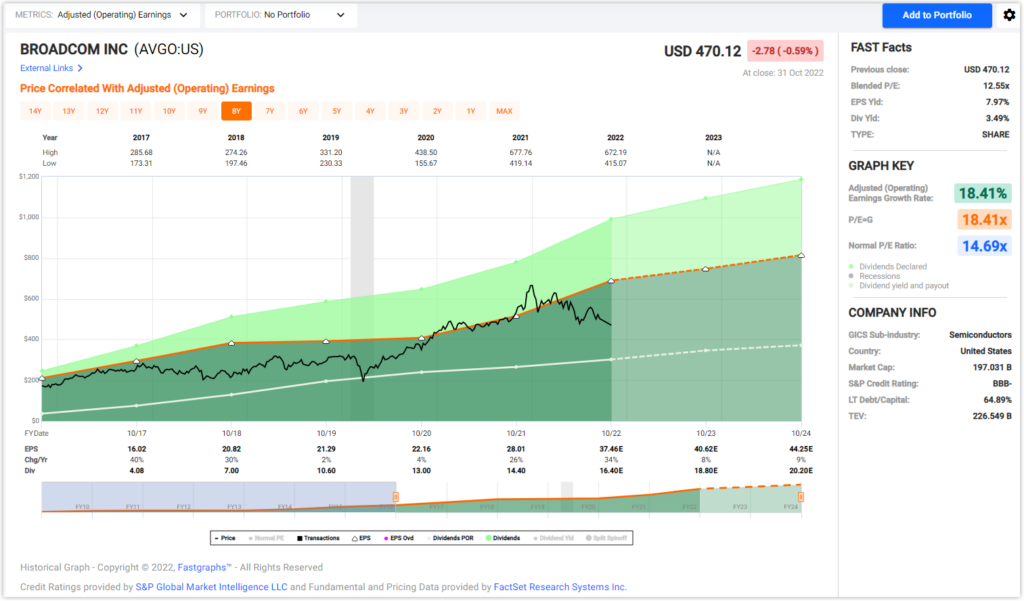1024x601 pixels.
Task: Toggle the Split Spinoff legend item
Action: pos(606,538)
